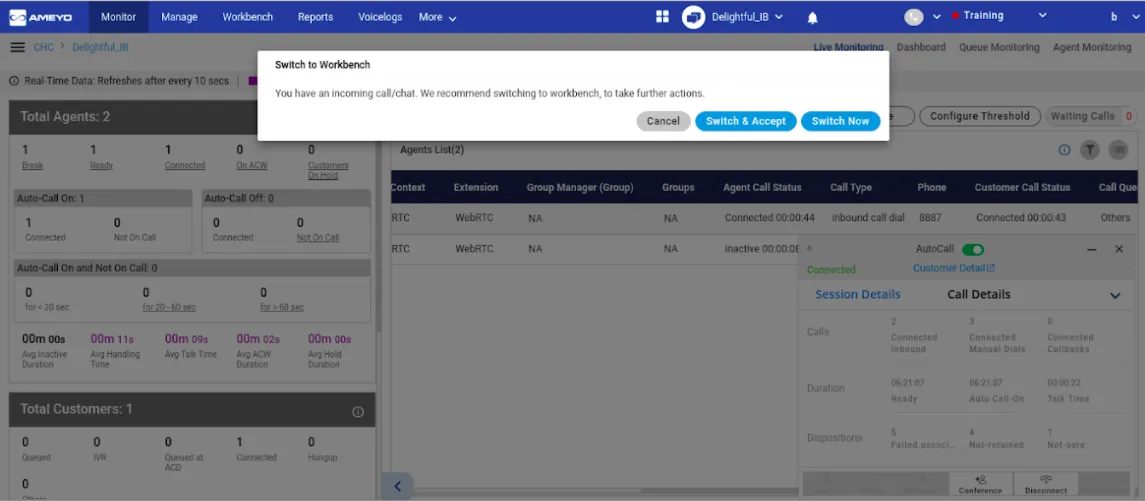1145x501 pixels.
Task: Close the call details panel
Action: 1119,249
